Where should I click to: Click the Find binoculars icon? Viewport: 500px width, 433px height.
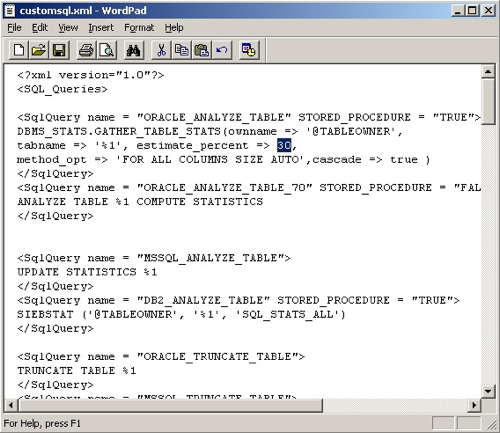coord(134,50)
